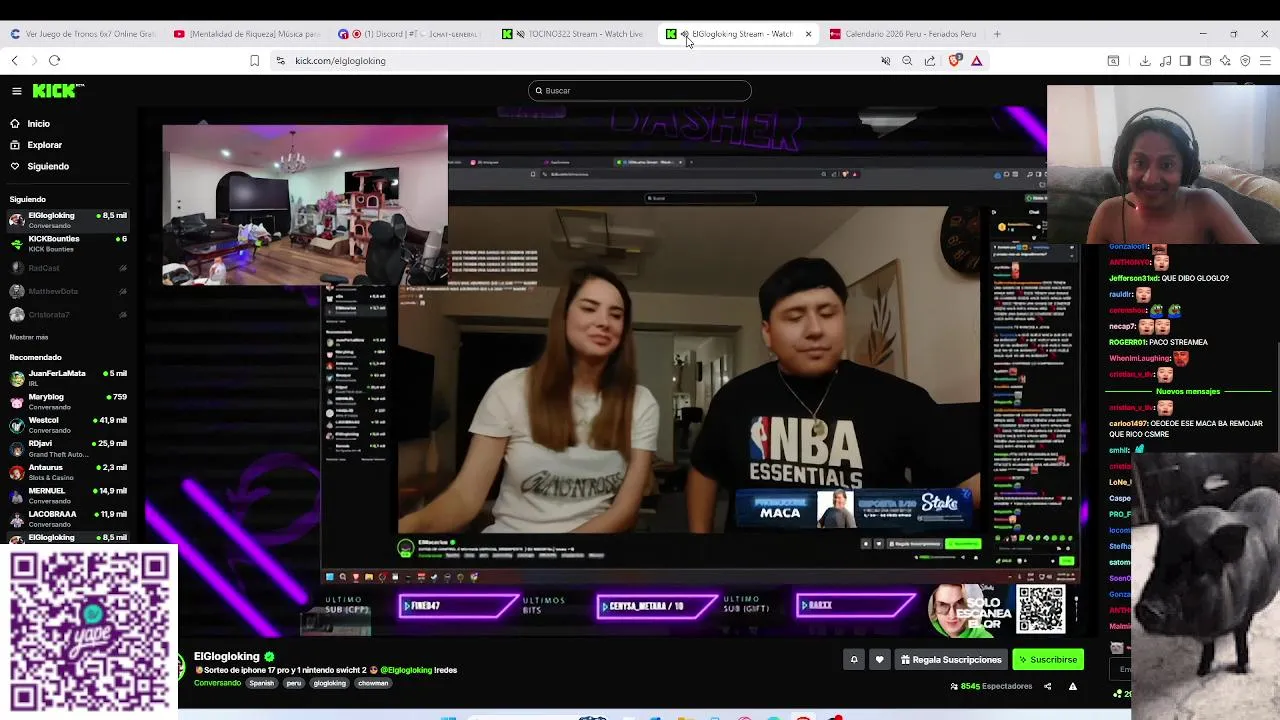Click the ElGlogloking channel name
This screenshot has height=720, width=1280.
tap(227, 656)
